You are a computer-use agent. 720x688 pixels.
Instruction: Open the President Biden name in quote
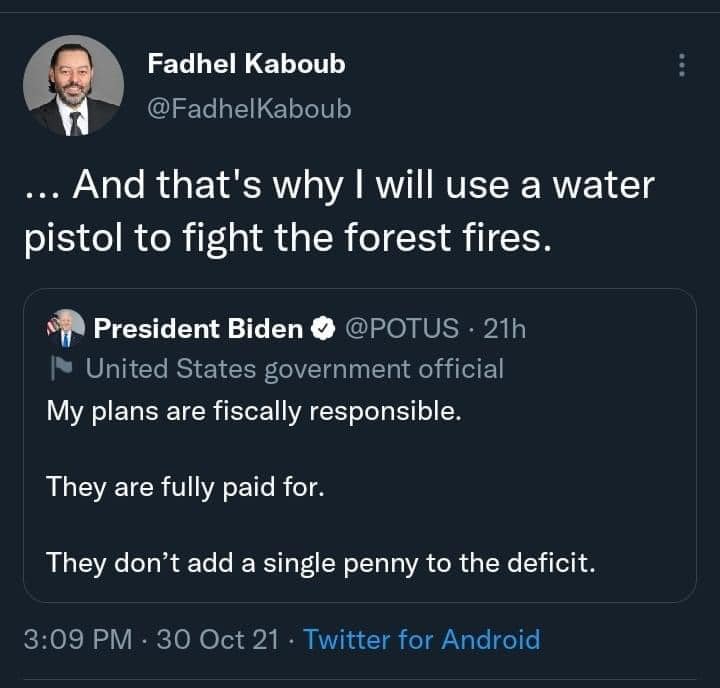(198, 328)
